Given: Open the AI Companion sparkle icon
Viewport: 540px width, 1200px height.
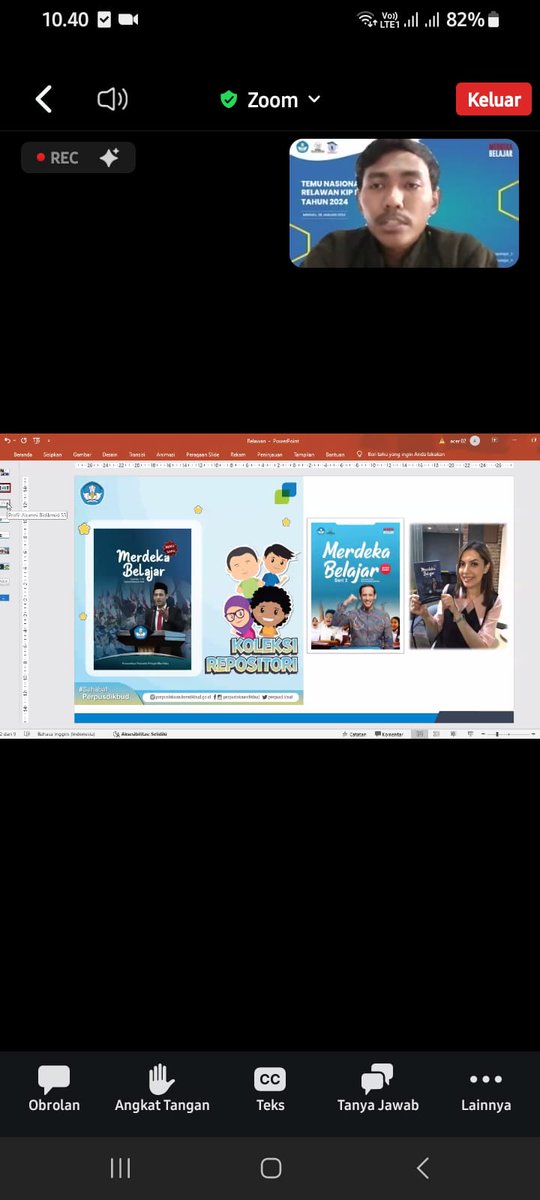Looking at the screenshot, I should click(x=109, y=158).
